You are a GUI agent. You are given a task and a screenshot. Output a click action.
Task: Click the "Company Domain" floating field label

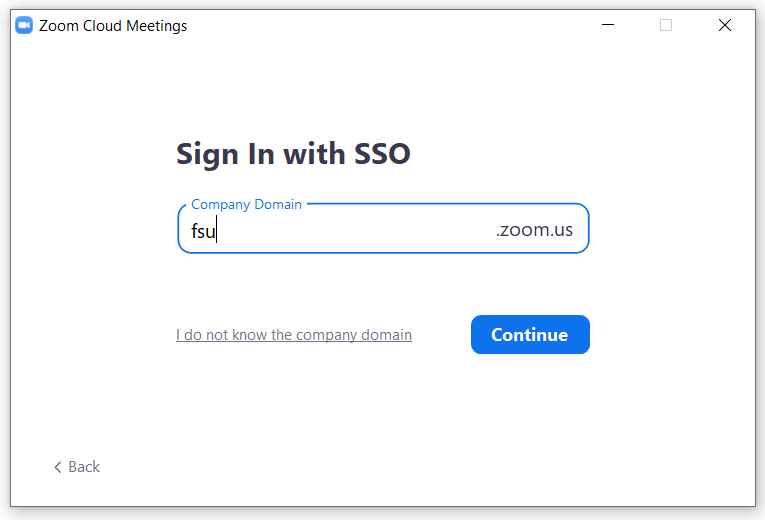tap(246, 204)
